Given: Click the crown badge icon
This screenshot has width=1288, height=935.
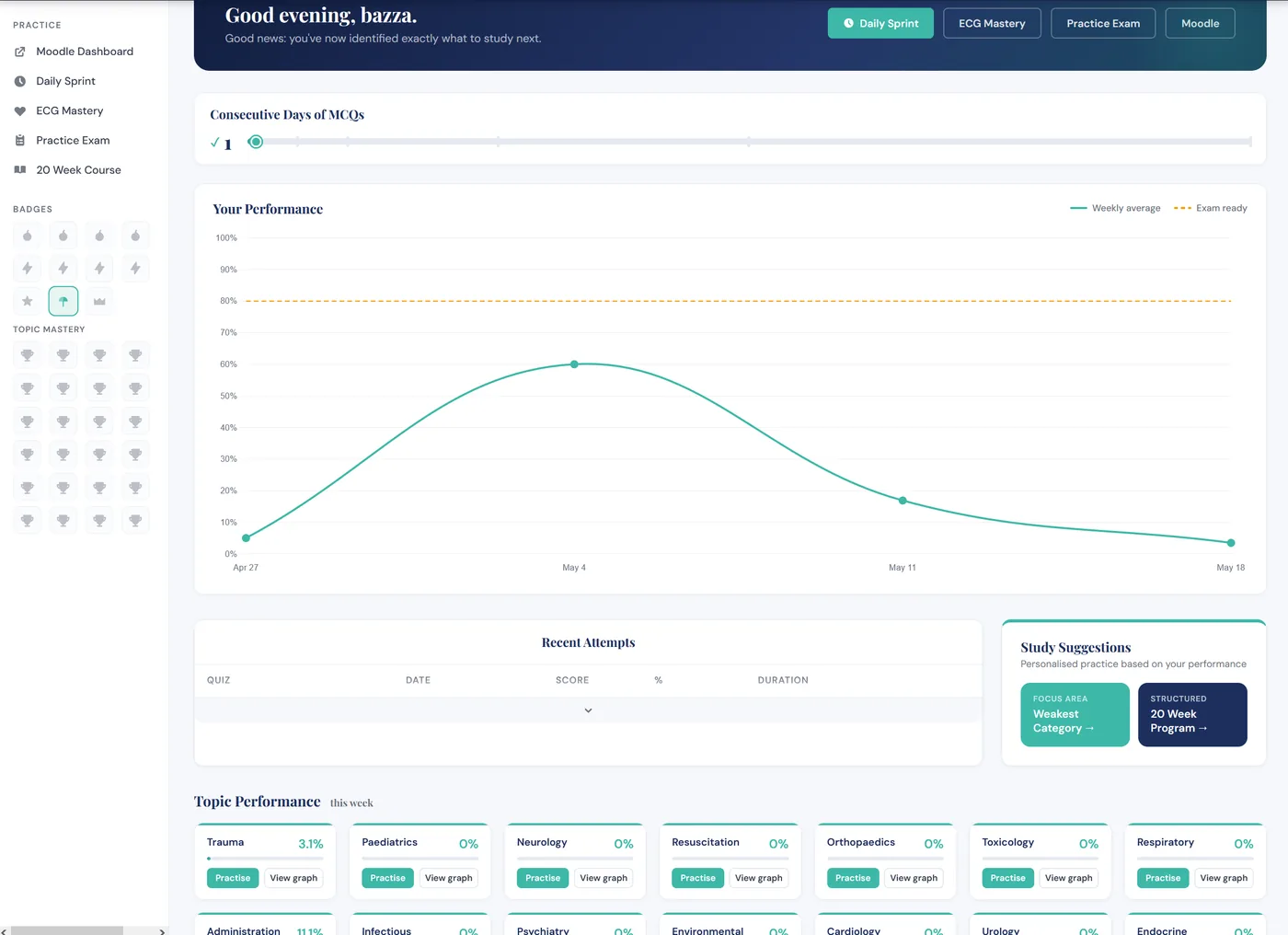Looking at the screenshot, I should (x=99, y=301).
